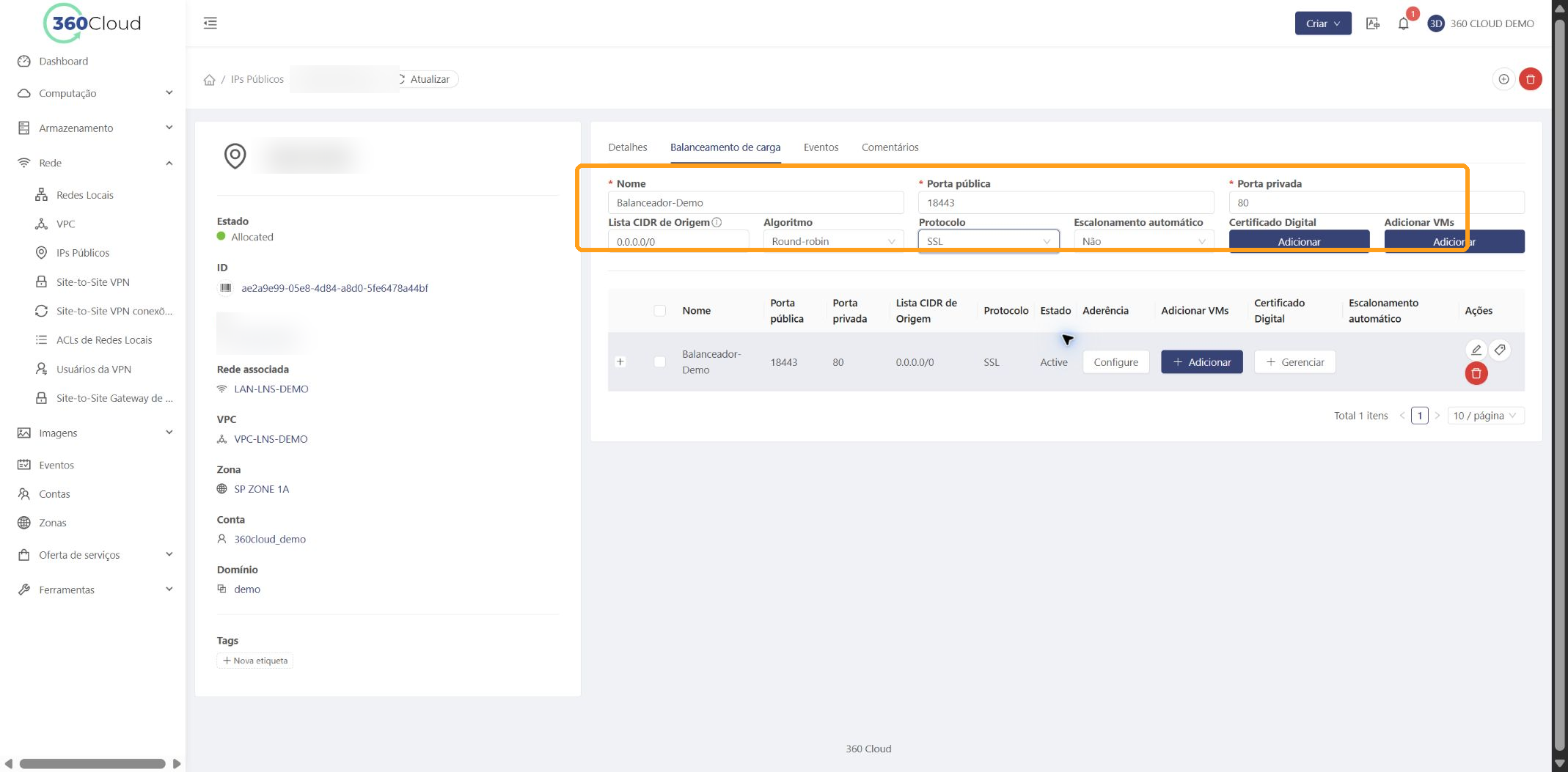Open the LAN-LNS-DEMO network link
1568x772 pixels.
tap(271, 389)
